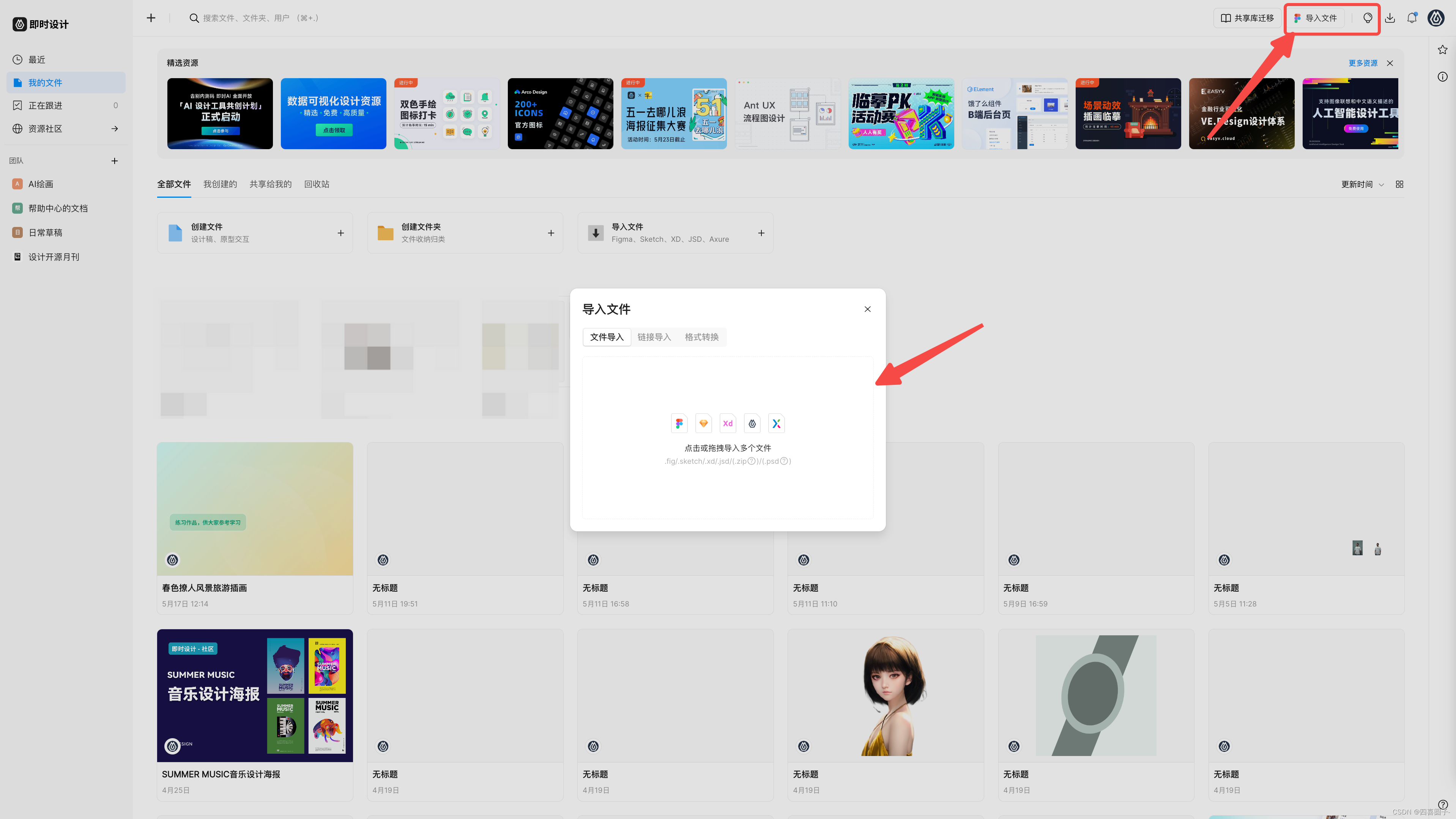Switch to the 共享给我的 tab
Screen dimensions: 1456x819
pyautogui.click(x=269, y=184)
